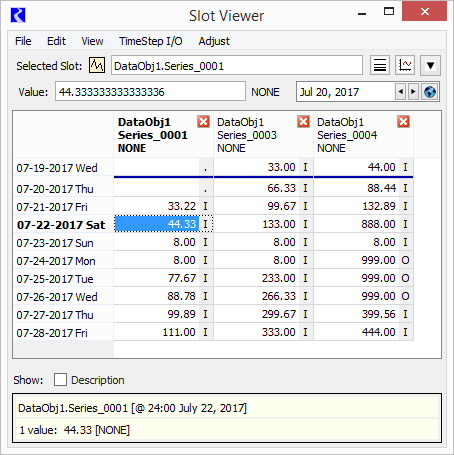Select the 888.00 cell in Series_0004
The image size is (454, 455).
click(356, 224)
